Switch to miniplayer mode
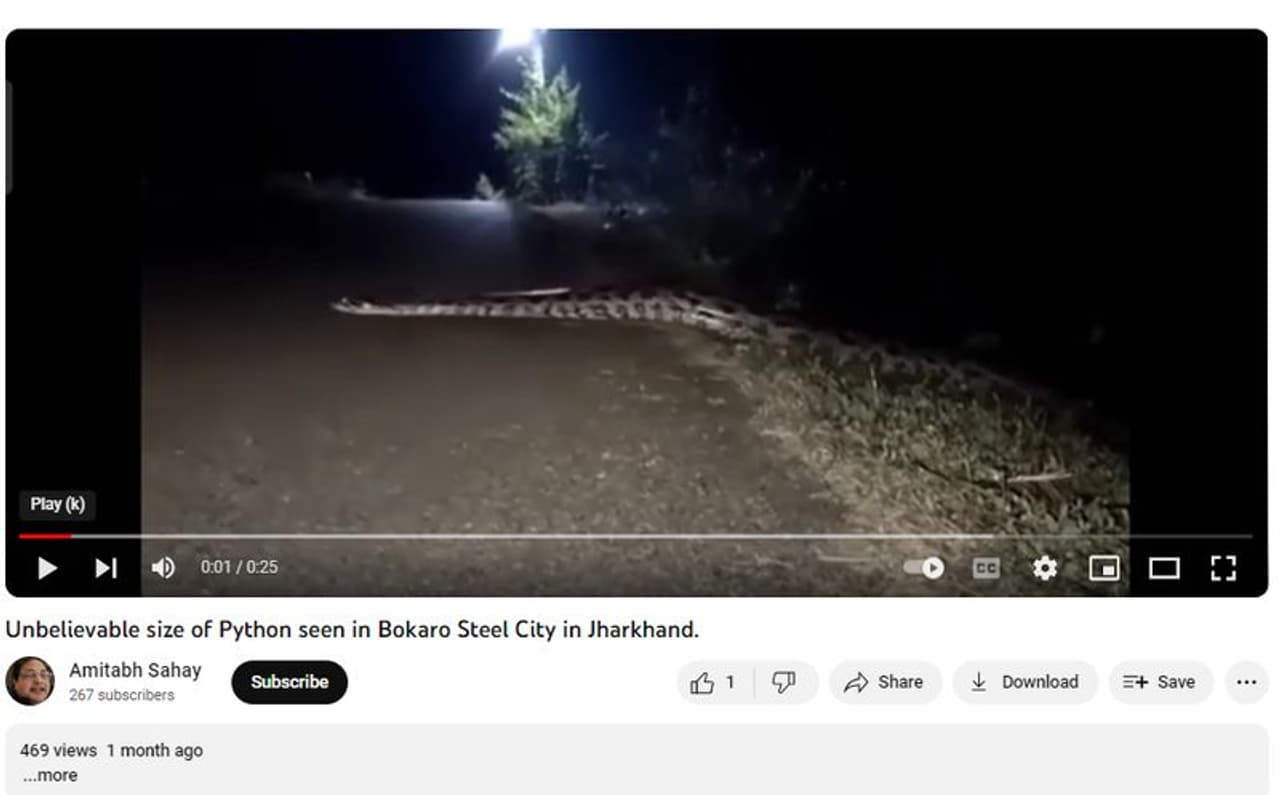This screenshot has height=795, width=1280. (x=1104, y=568)
